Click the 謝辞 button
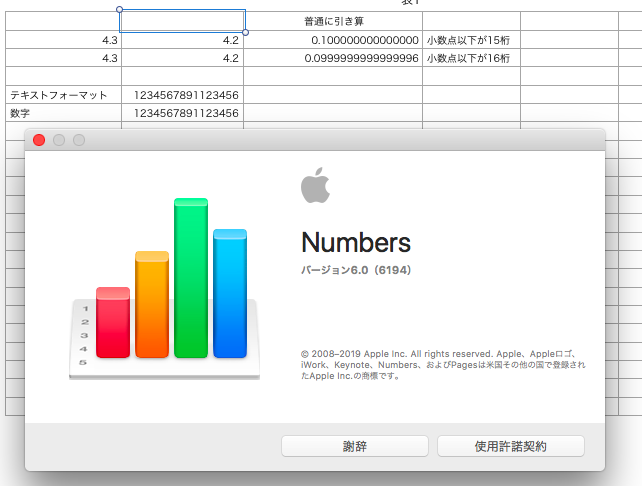 click(355, 446)
